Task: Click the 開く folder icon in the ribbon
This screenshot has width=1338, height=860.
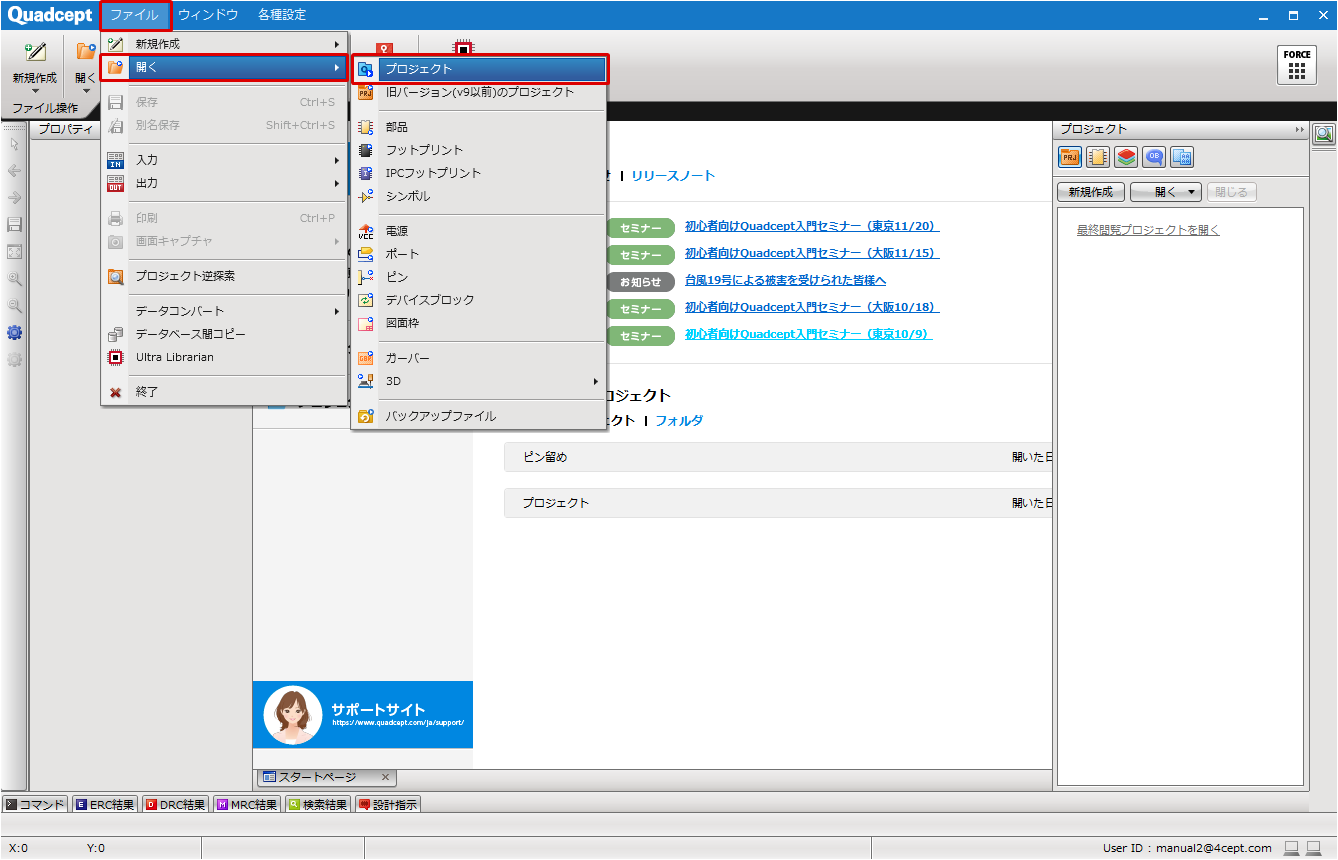Action: 86,52
